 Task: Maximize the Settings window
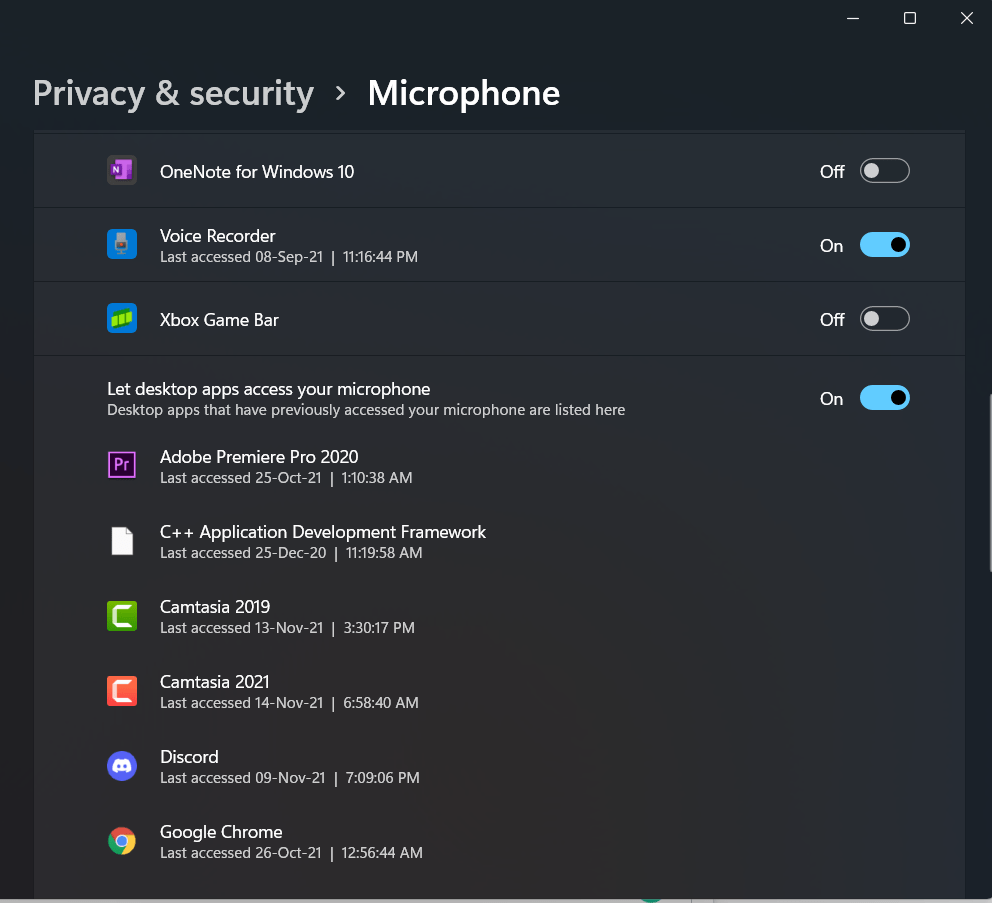910,18
